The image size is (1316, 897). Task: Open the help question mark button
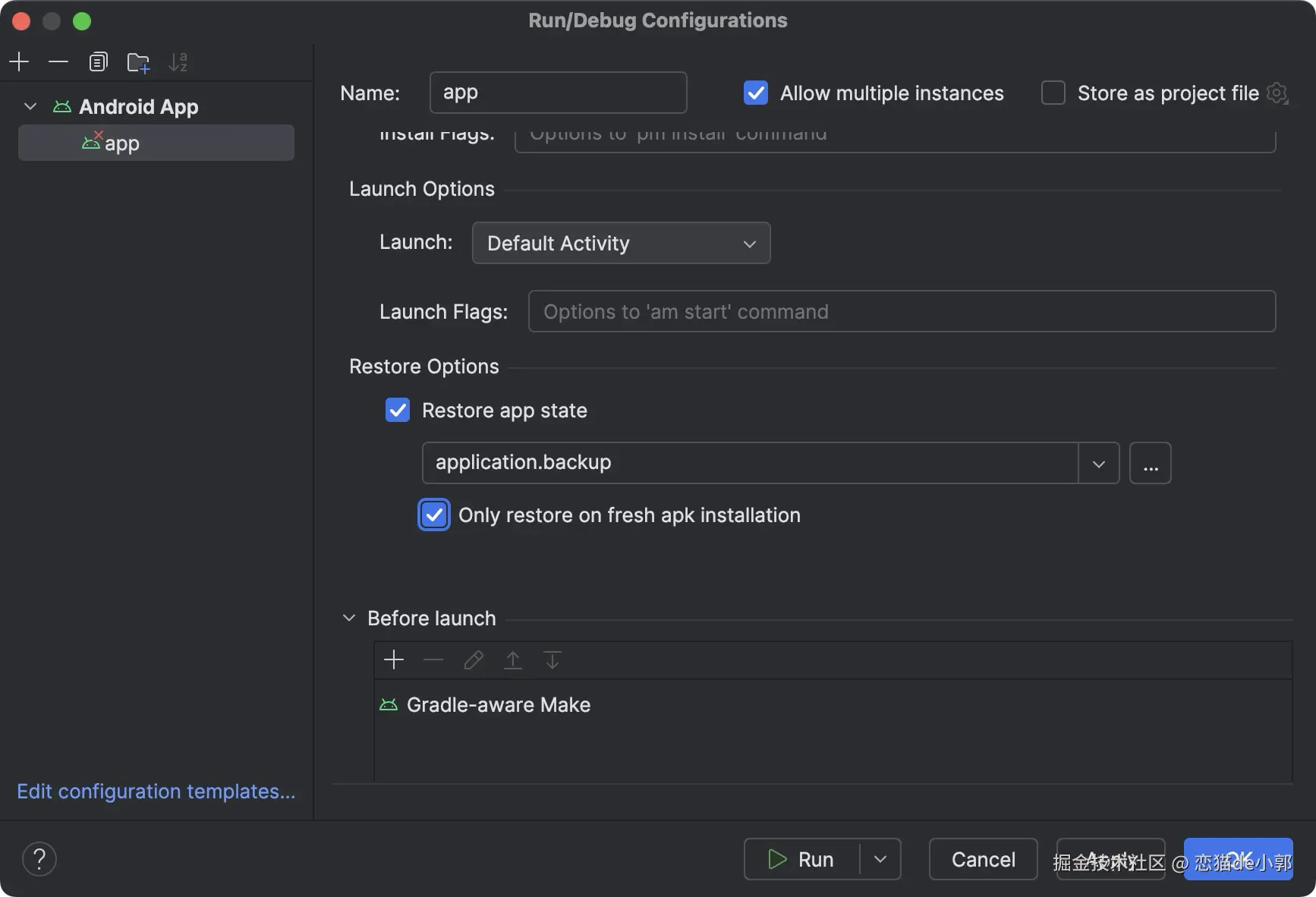tap(39, 859)
